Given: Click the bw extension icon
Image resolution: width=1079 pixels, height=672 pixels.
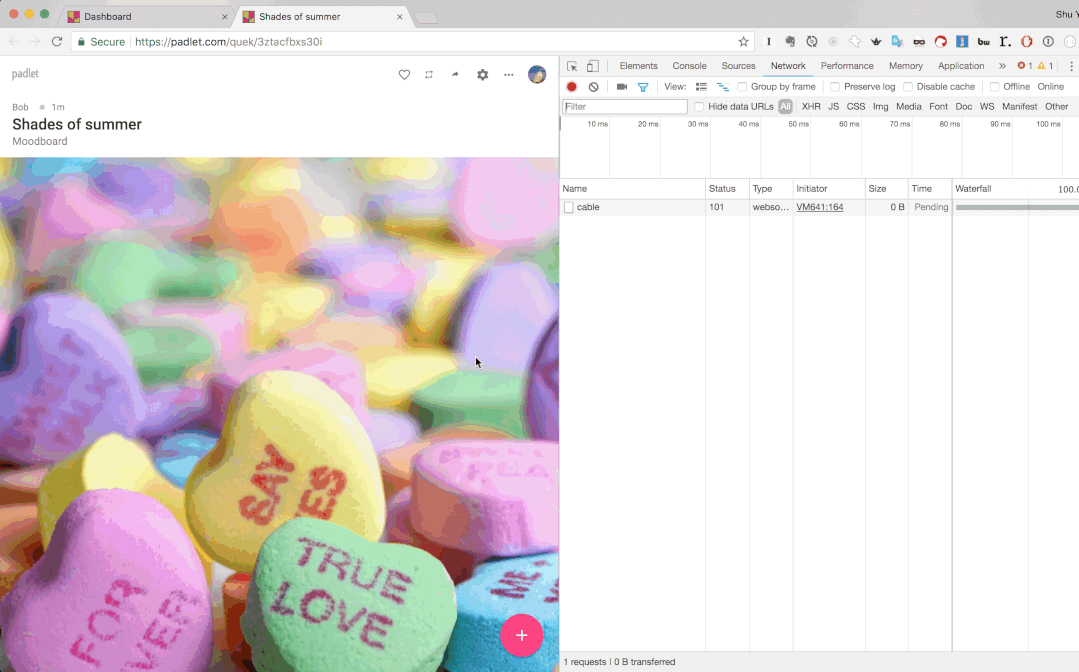Looking at the screenshot, I should click(x=983, y=42).
